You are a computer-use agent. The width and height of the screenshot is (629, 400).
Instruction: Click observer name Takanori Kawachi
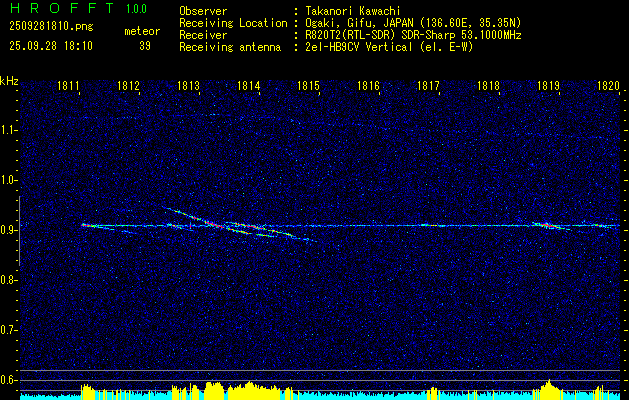coord(353,11)
